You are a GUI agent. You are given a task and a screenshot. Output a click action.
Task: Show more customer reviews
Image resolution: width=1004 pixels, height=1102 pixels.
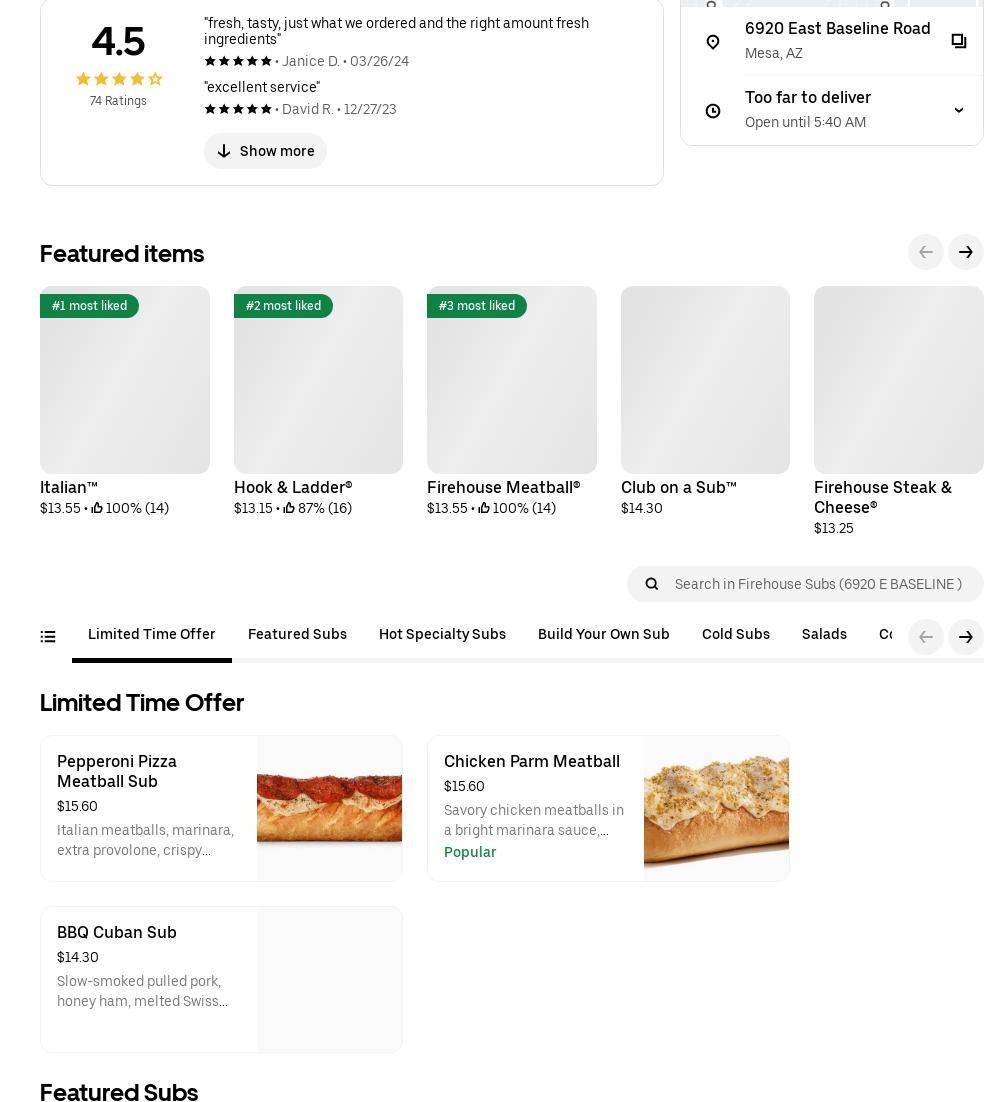tap(265, 151)
